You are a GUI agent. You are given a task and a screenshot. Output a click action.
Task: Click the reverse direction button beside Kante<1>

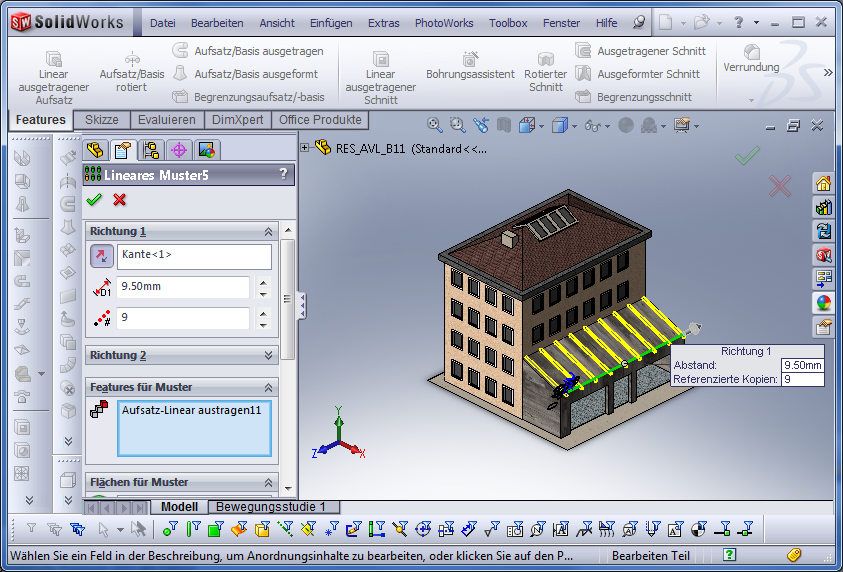click(x=102, y=256)
